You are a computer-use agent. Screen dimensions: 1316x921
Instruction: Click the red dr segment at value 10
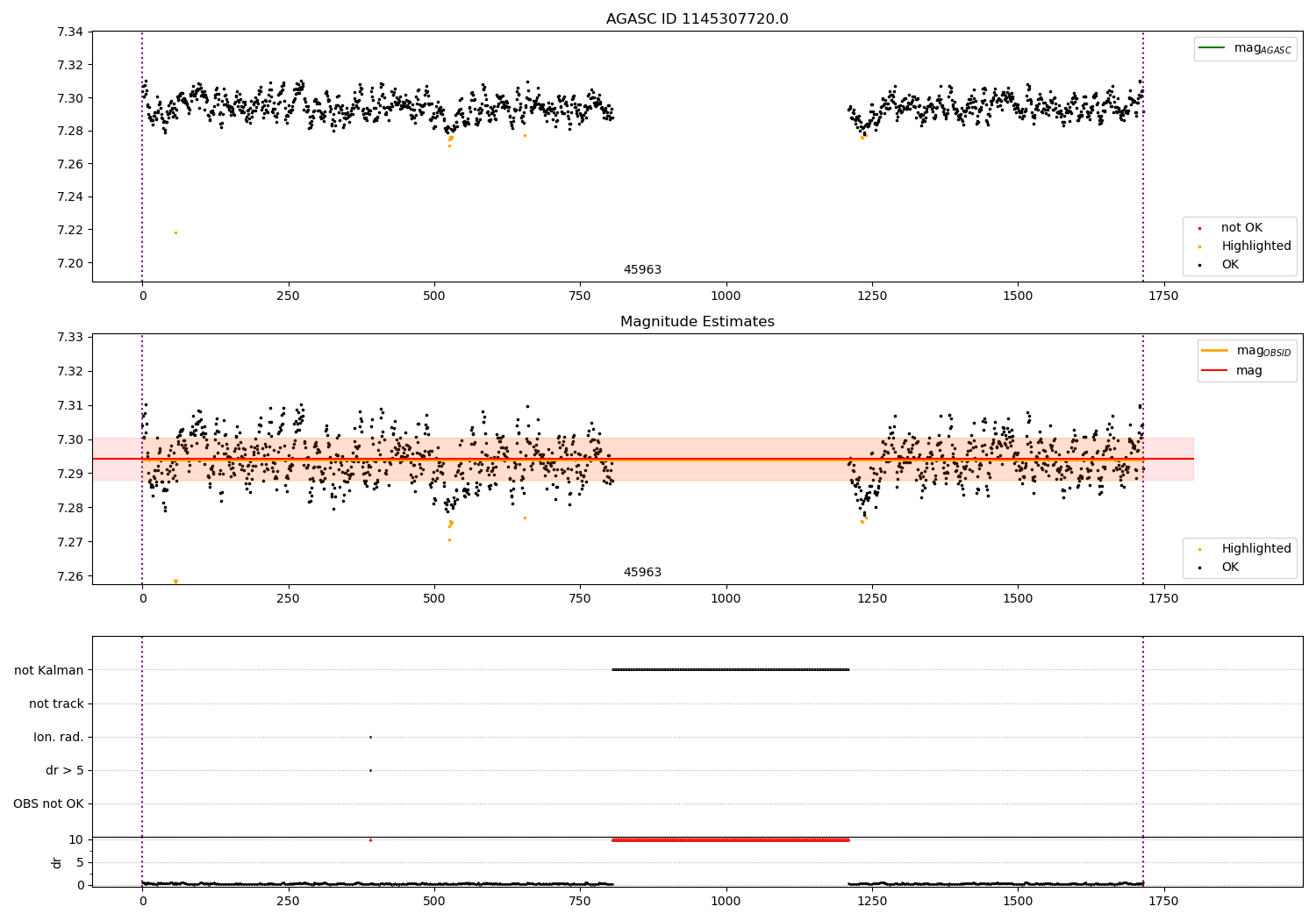(x=730, y=839)
